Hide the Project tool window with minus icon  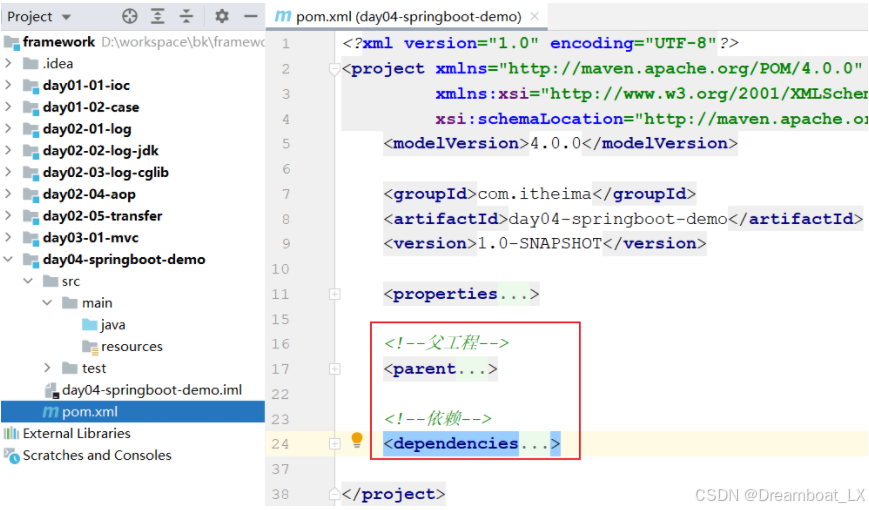[251, 17]
